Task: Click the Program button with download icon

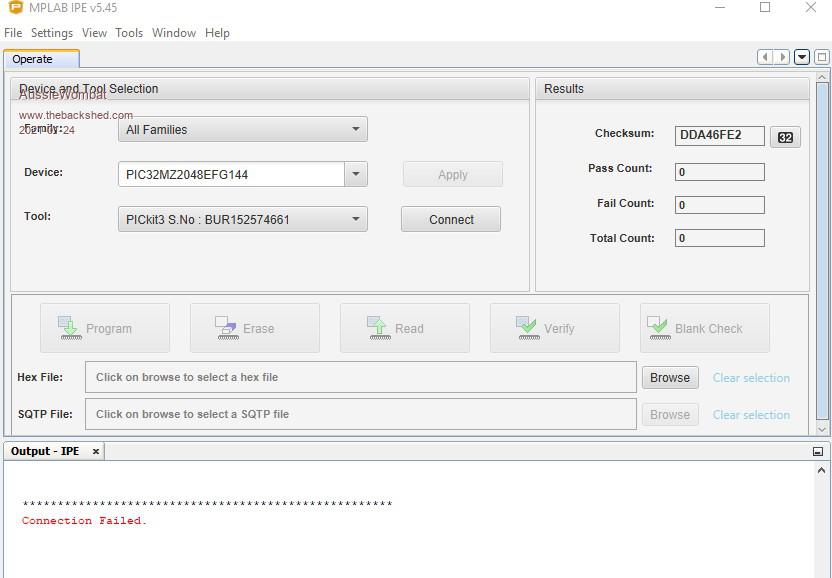Action: 105,328
